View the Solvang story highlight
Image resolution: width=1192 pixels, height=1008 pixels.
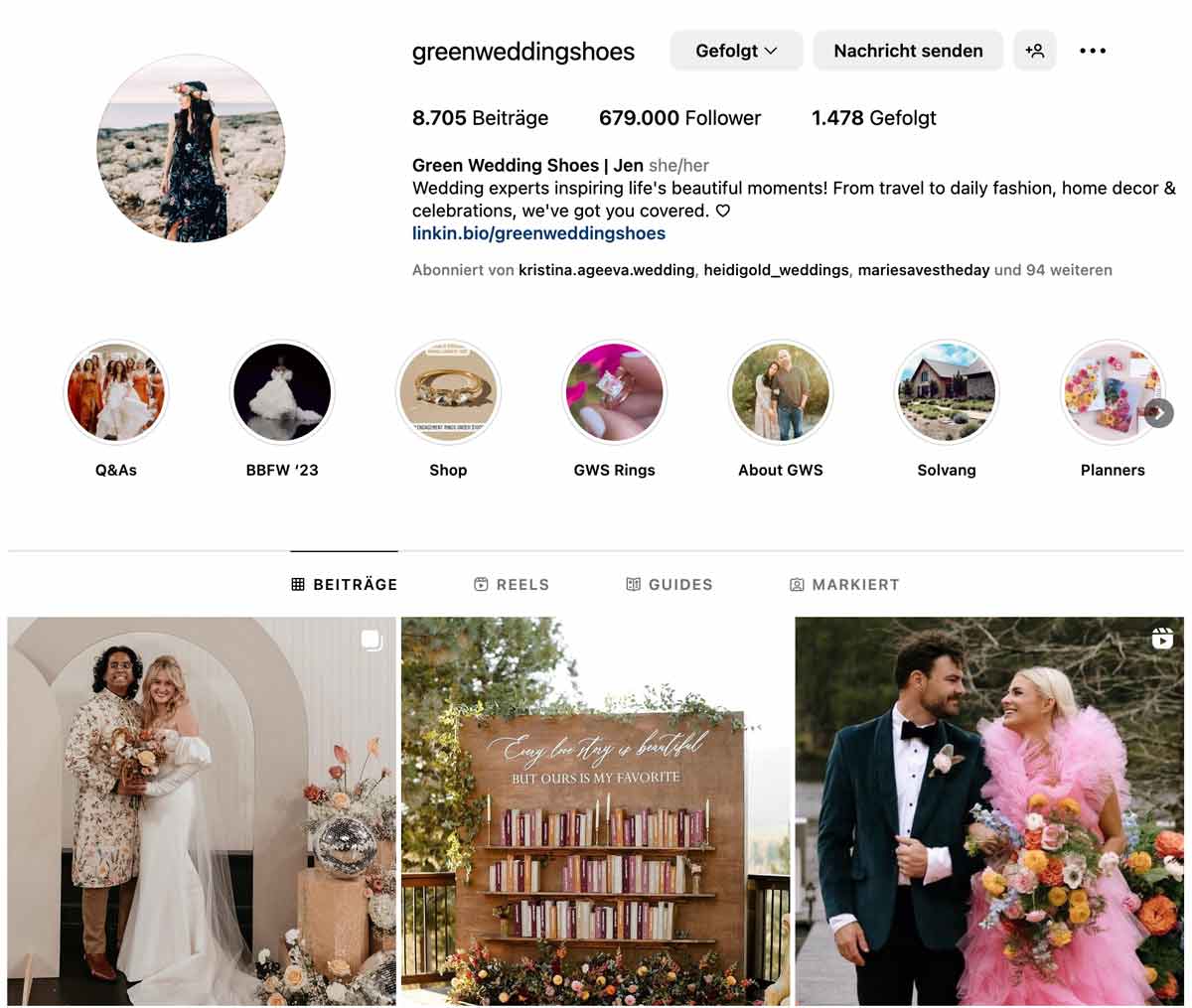click(947, 392)
